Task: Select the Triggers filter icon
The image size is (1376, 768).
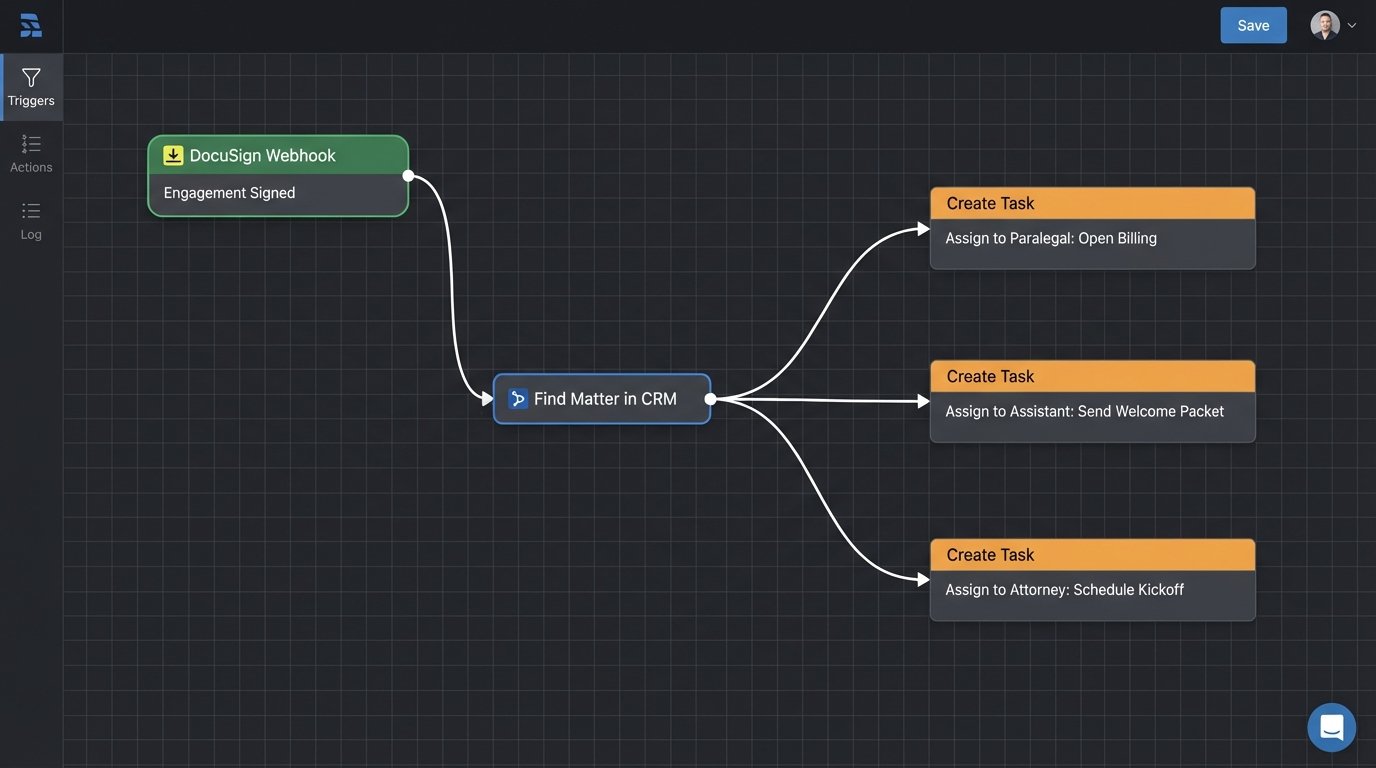Action: point(30,77)
